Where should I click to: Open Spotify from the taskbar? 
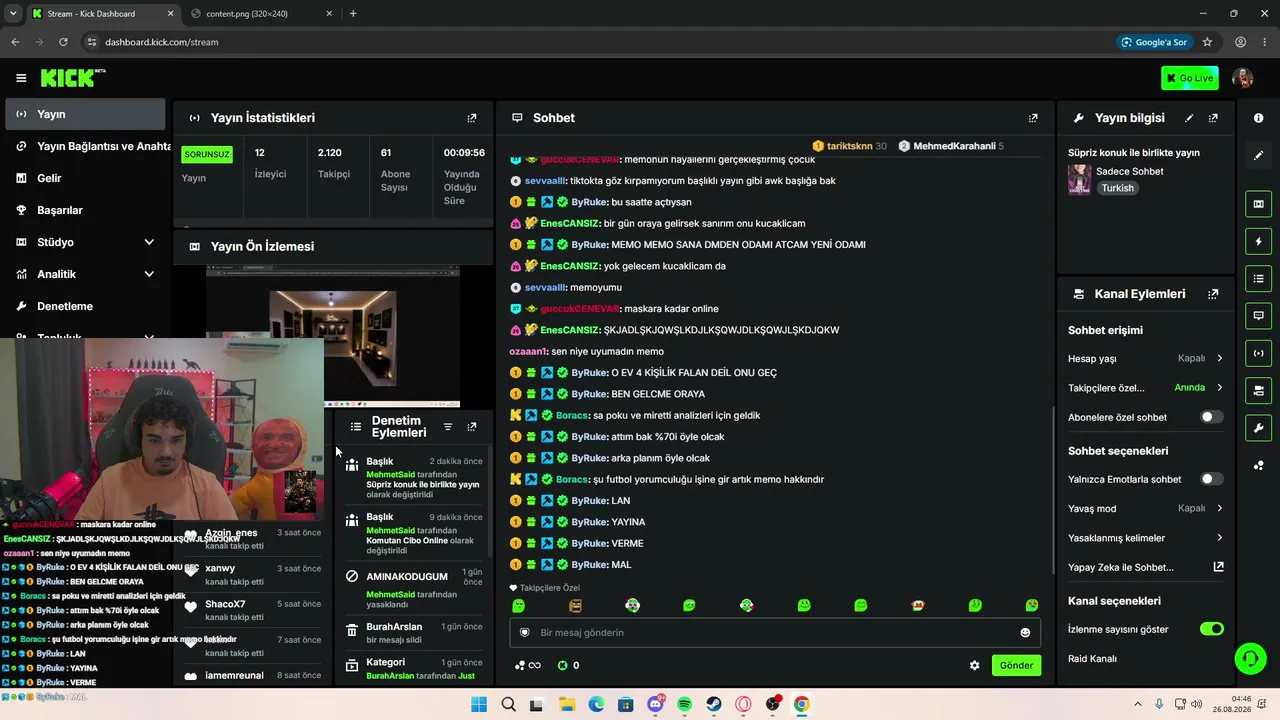684,704
